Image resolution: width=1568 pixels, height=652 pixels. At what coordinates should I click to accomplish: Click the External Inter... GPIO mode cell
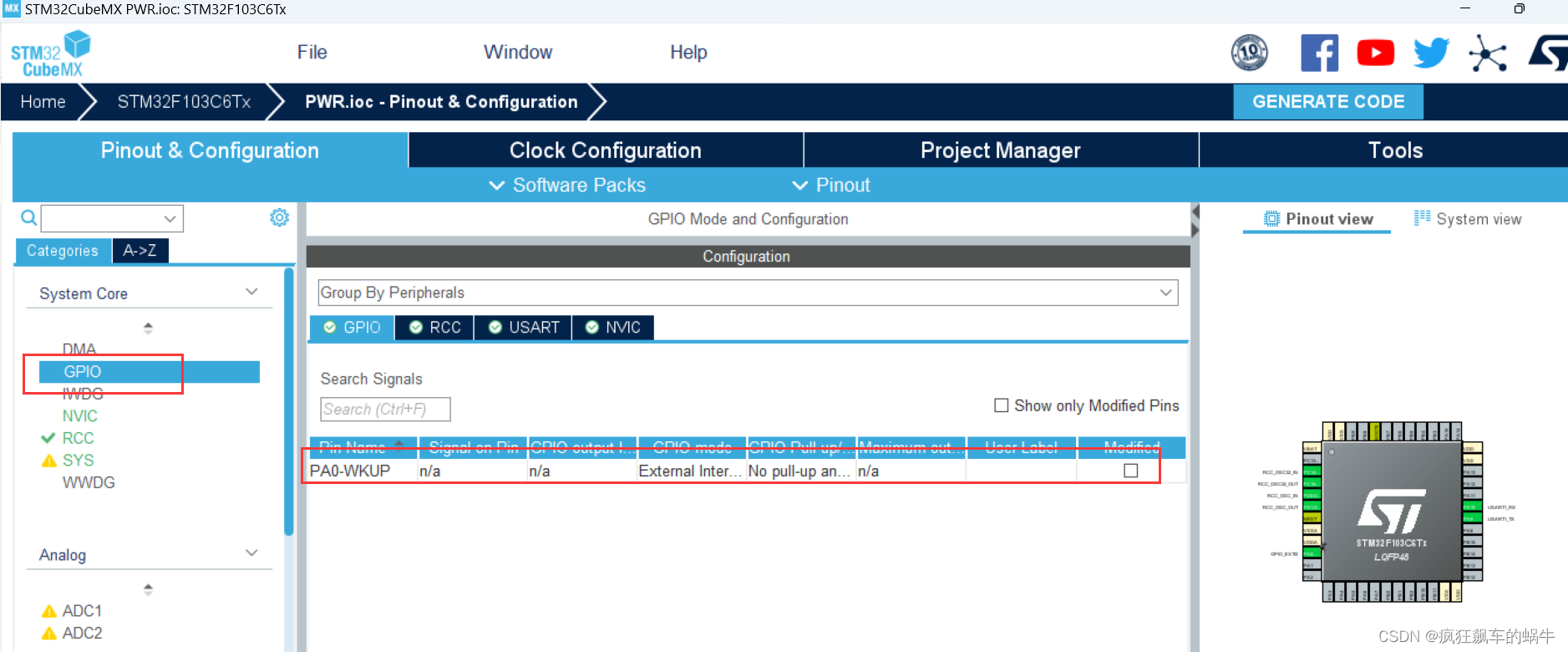(692, 471)
